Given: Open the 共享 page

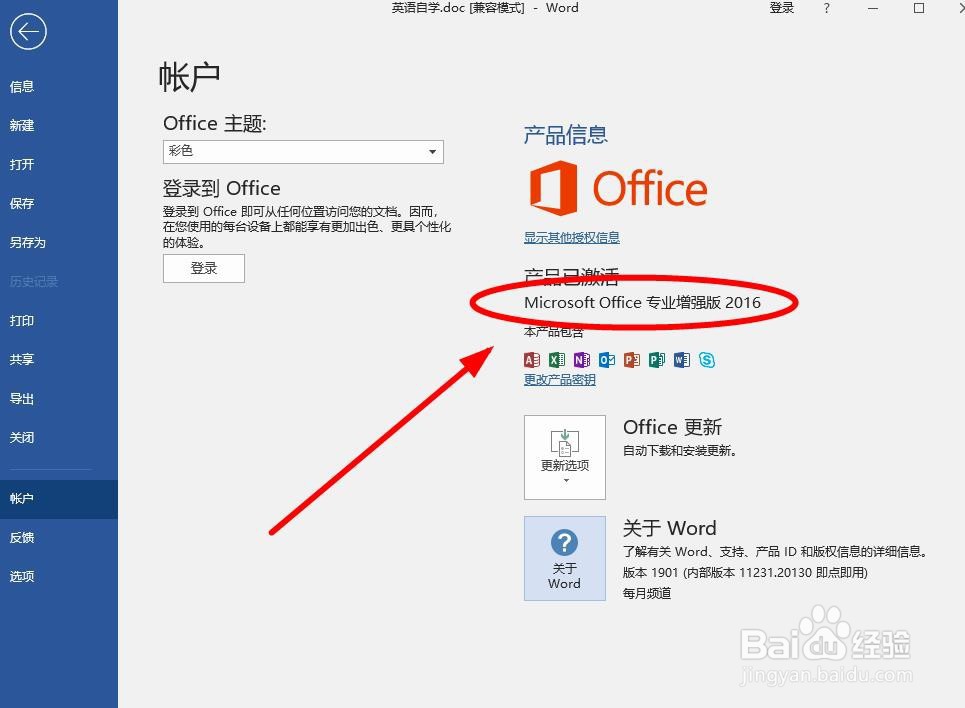Looking at the screenshot, I should point(22,360).
